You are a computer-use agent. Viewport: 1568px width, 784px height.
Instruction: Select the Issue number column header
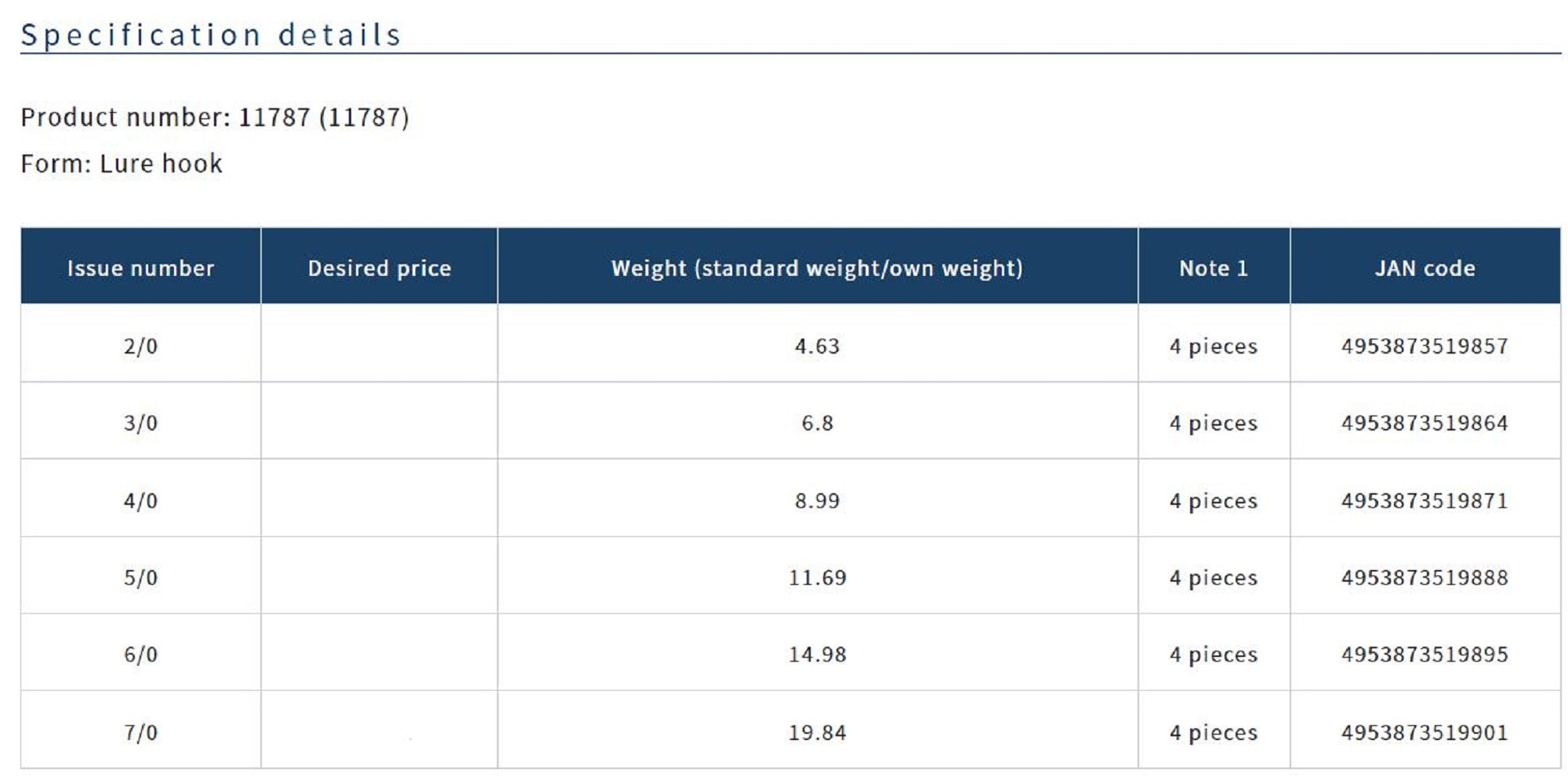coord(140,268)
